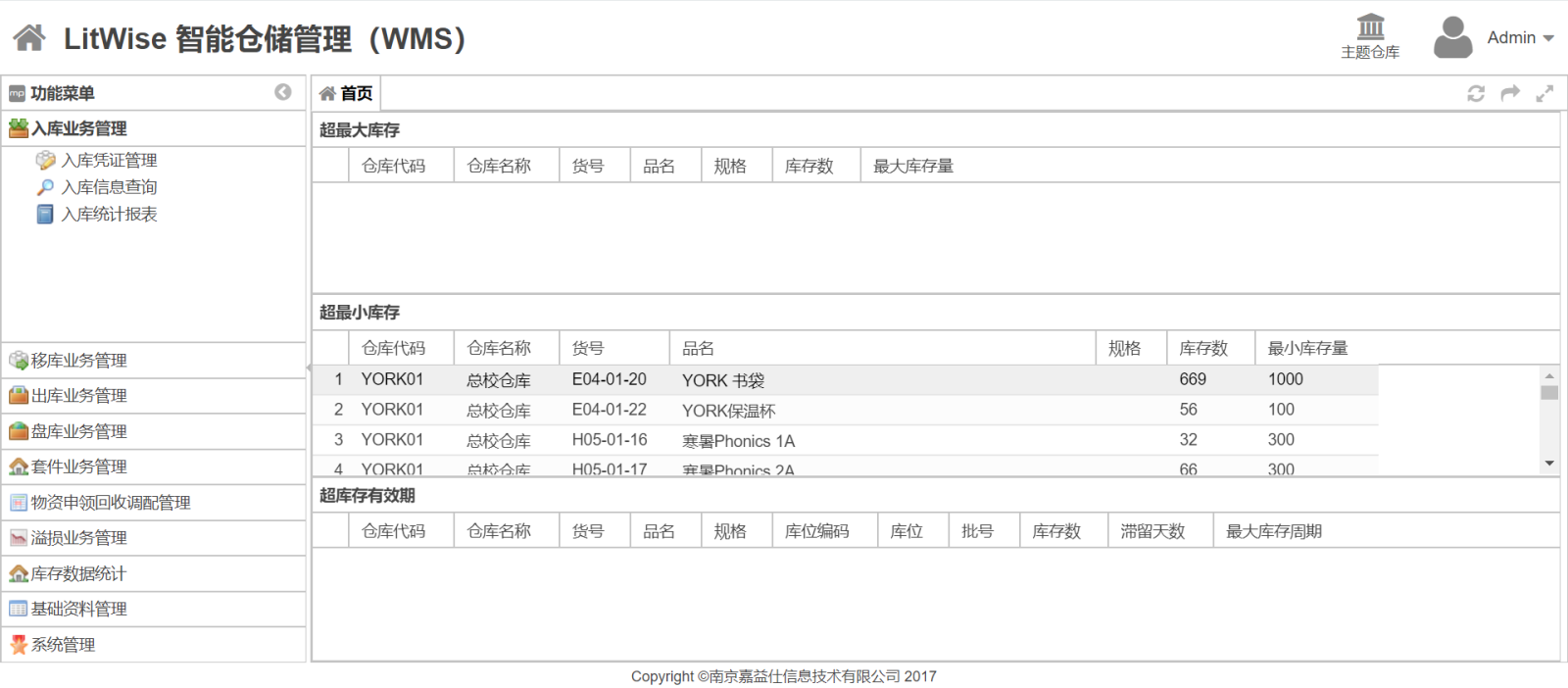1568x688 pixels.
Task: Click the 出库业务管理 icon
Action: pyautogui.click(x=19, y=395)
